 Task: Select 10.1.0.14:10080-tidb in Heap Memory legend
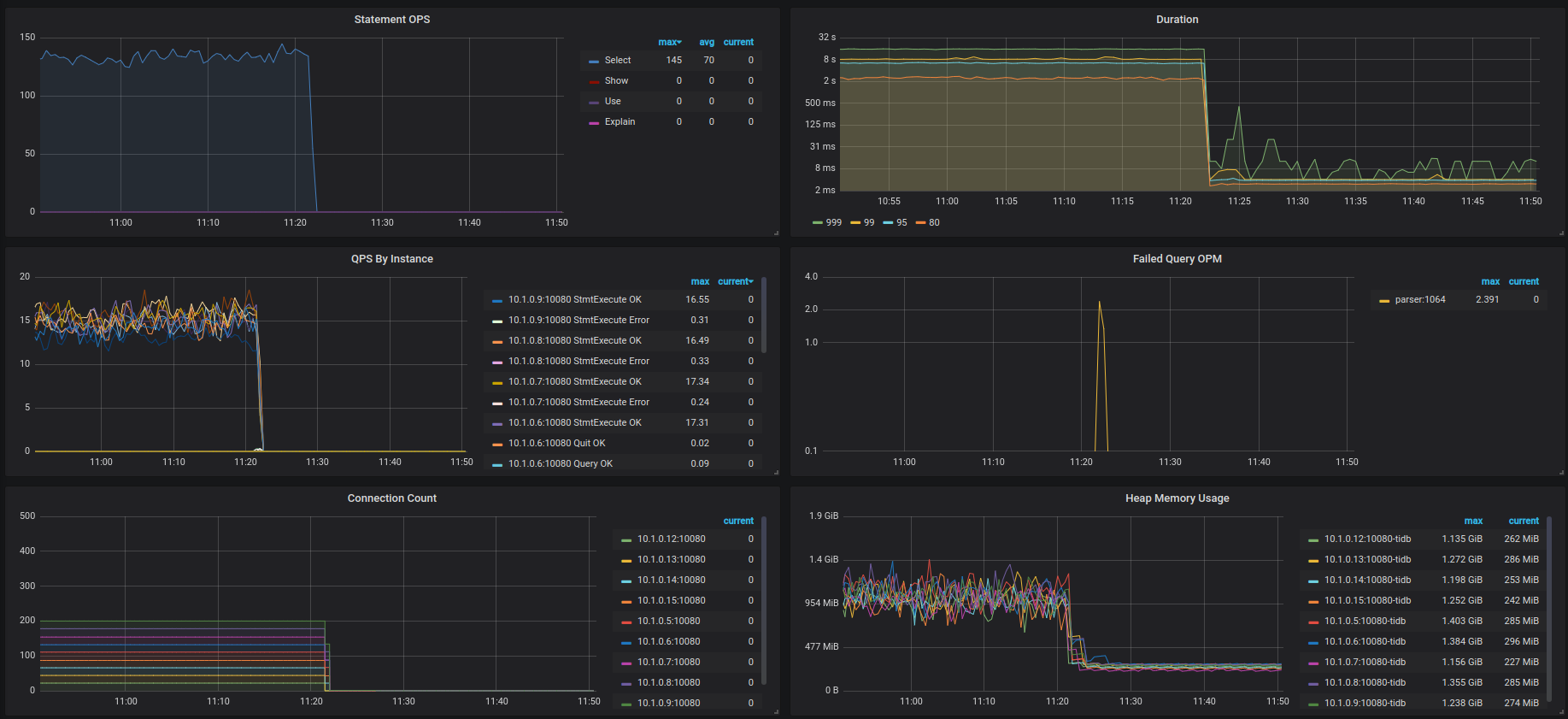(1367, 580)
